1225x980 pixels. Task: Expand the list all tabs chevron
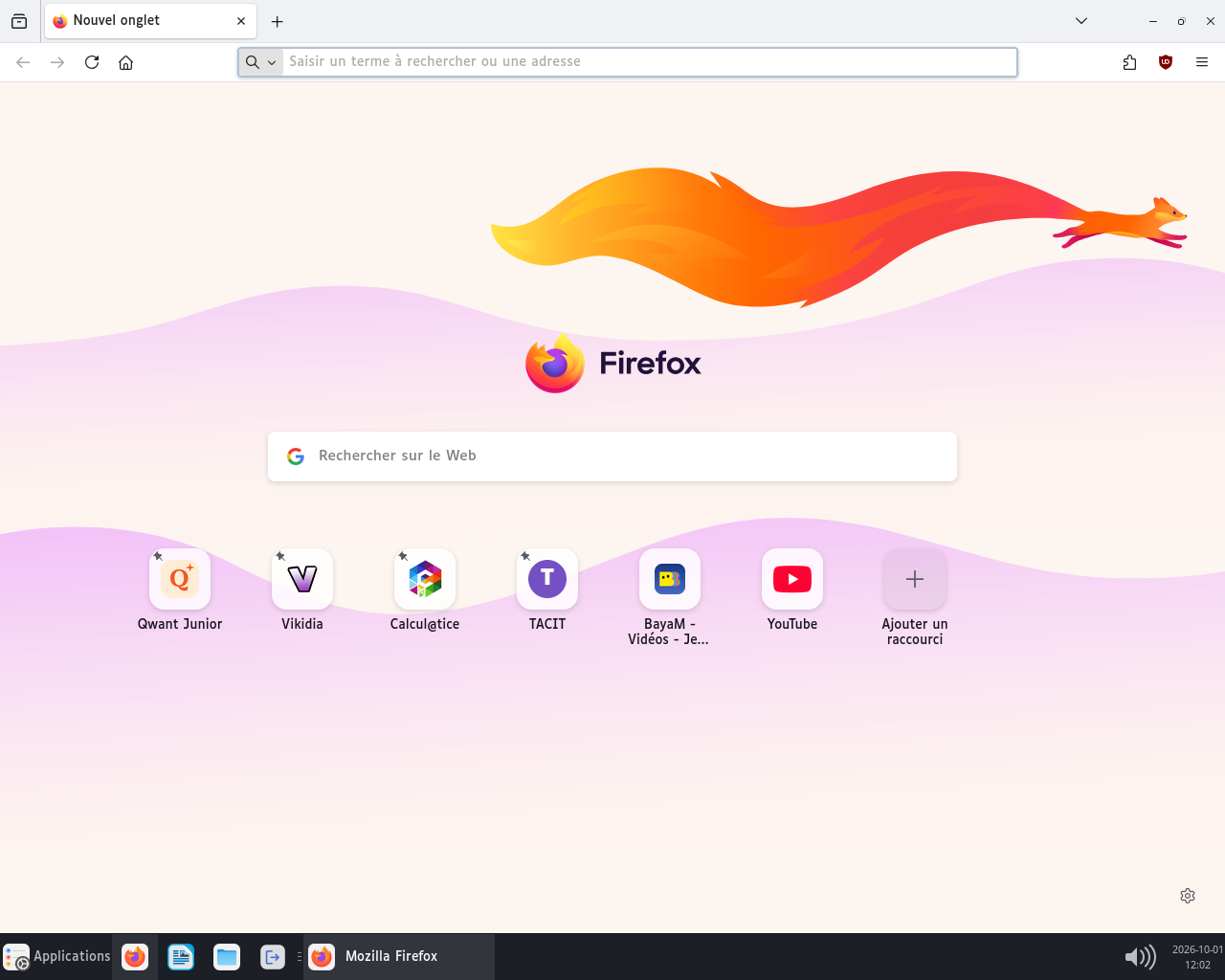1081,21
